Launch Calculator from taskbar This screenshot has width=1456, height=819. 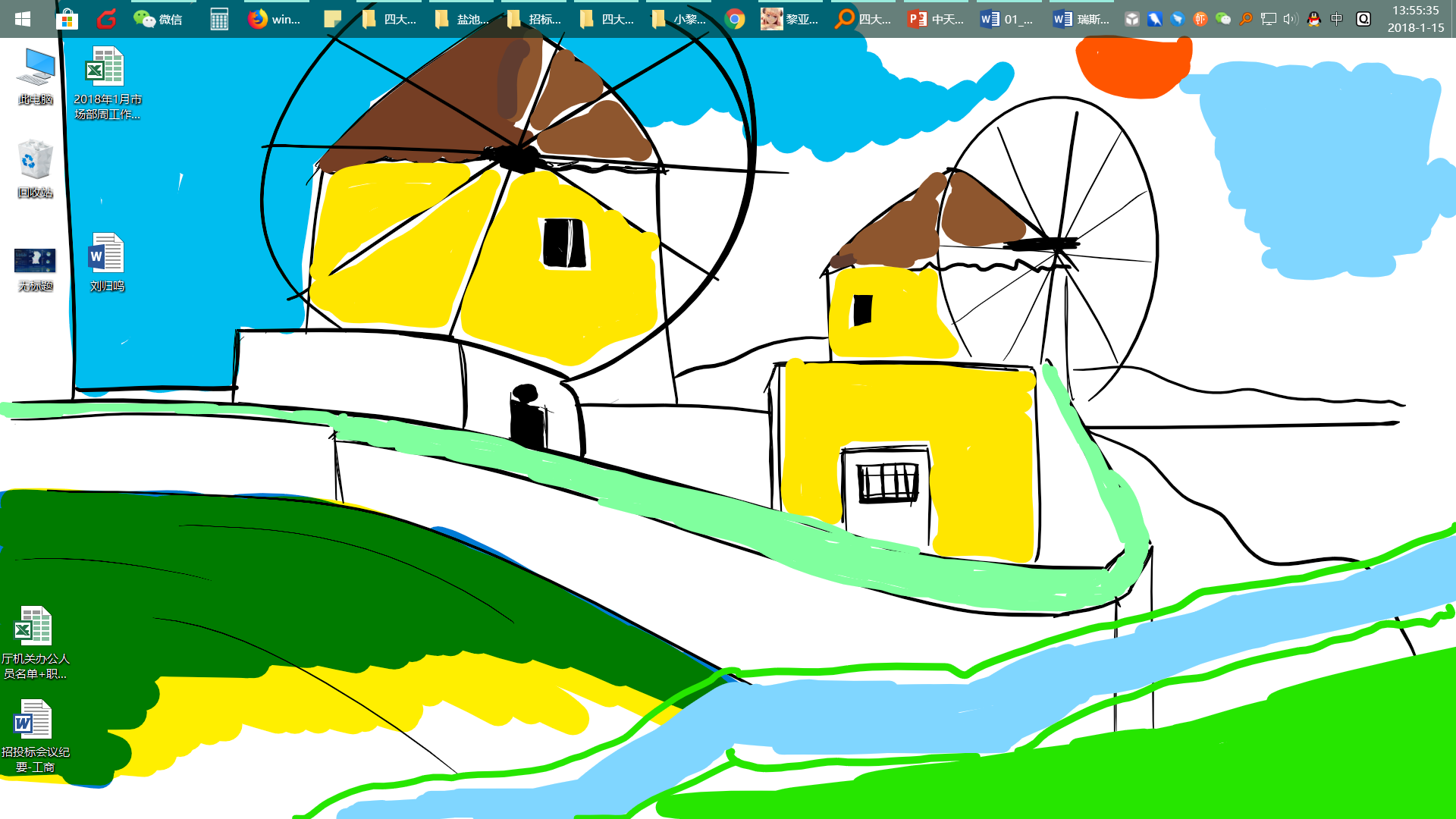(x=219, y=19)
